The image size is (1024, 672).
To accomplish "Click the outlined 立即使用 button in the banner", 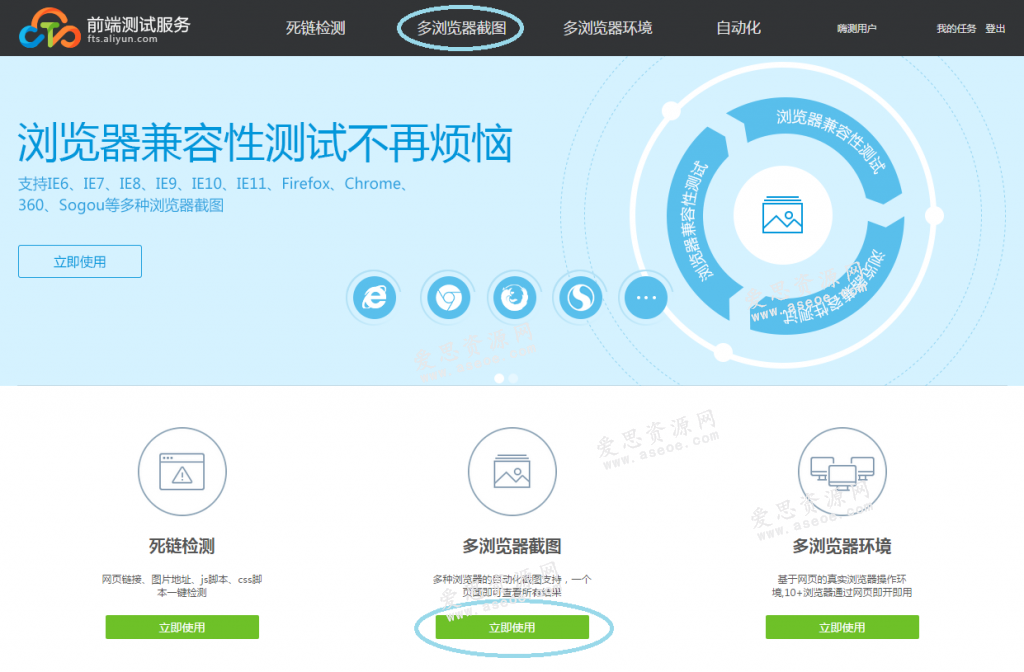I will (x=79, y=261).
